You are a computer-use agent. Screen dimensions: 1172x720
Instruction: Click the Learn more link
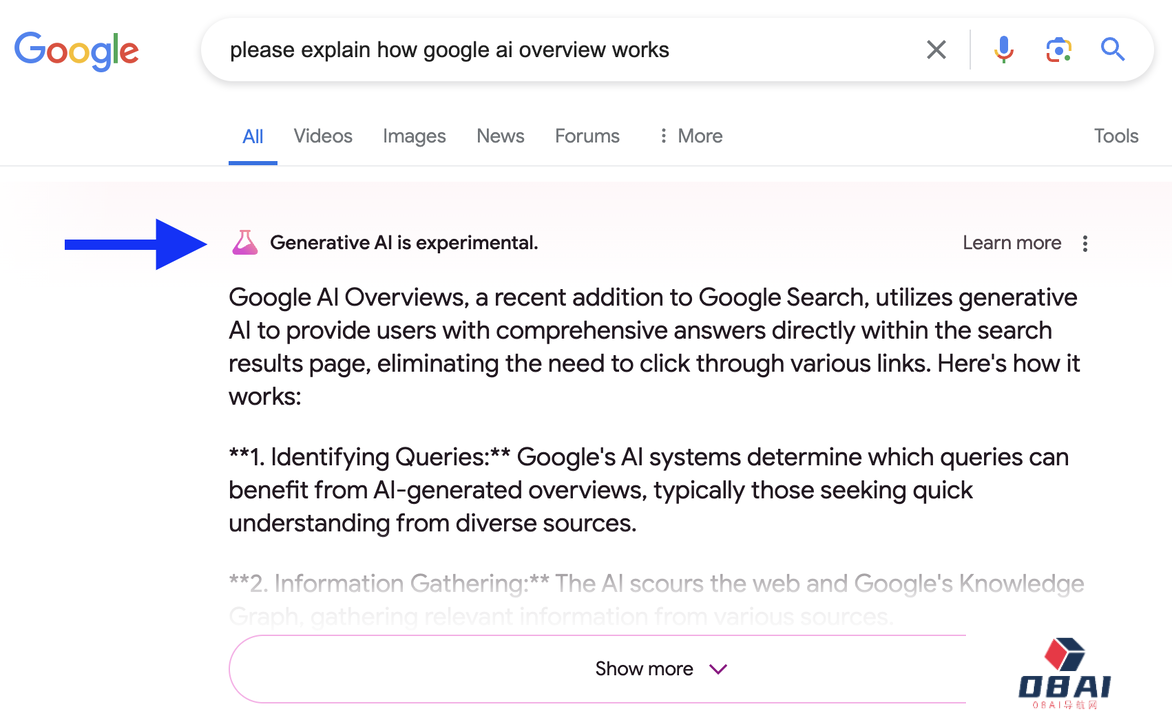point(1011,243)
